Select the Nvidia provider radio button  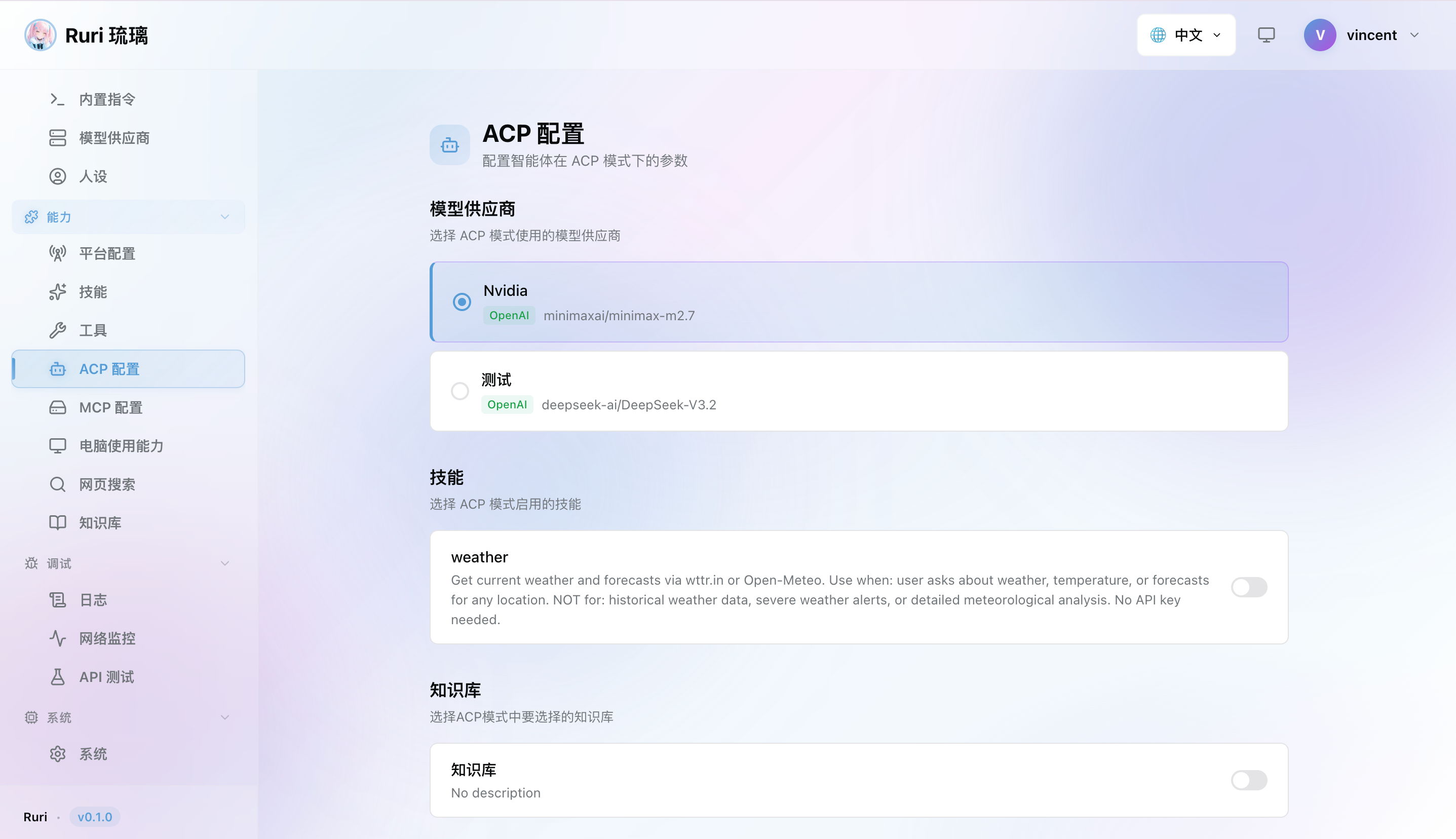click(462, 301)
